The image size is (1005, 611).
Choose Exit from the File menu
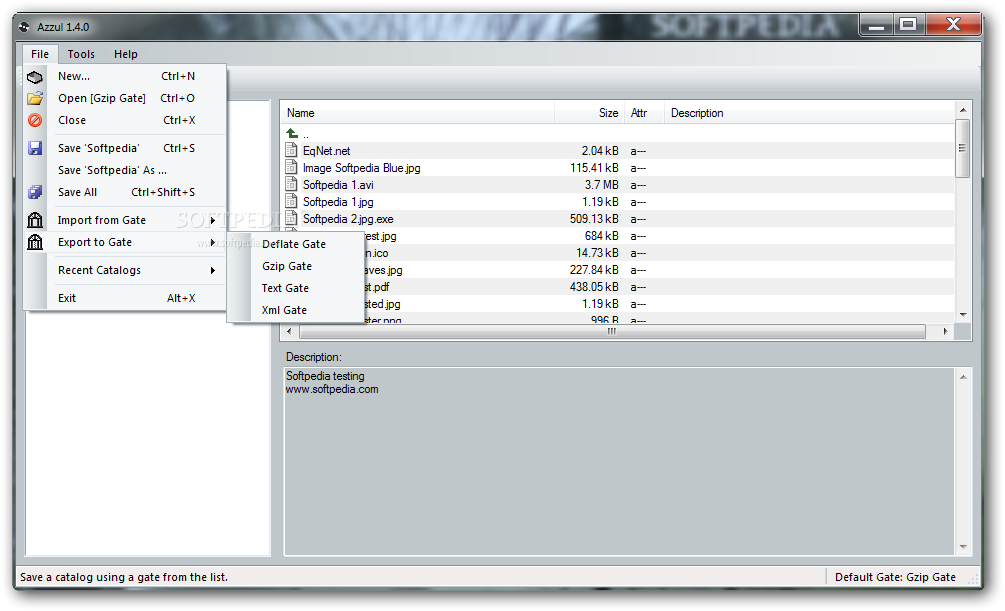point(125,298)
